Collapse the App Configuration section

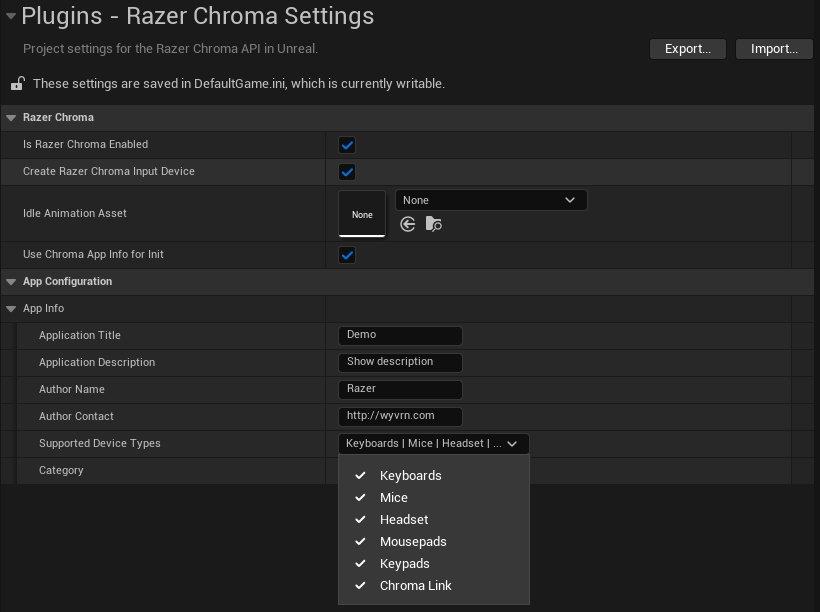tap(11, 282)
